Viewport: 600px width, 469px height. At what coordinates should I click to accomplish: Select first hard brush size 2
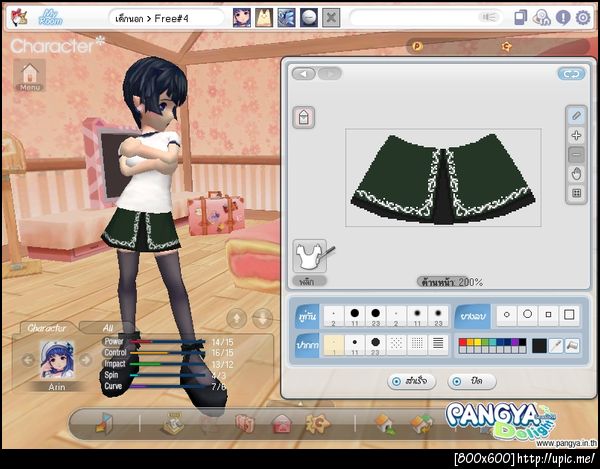click(x=334, y=316)
